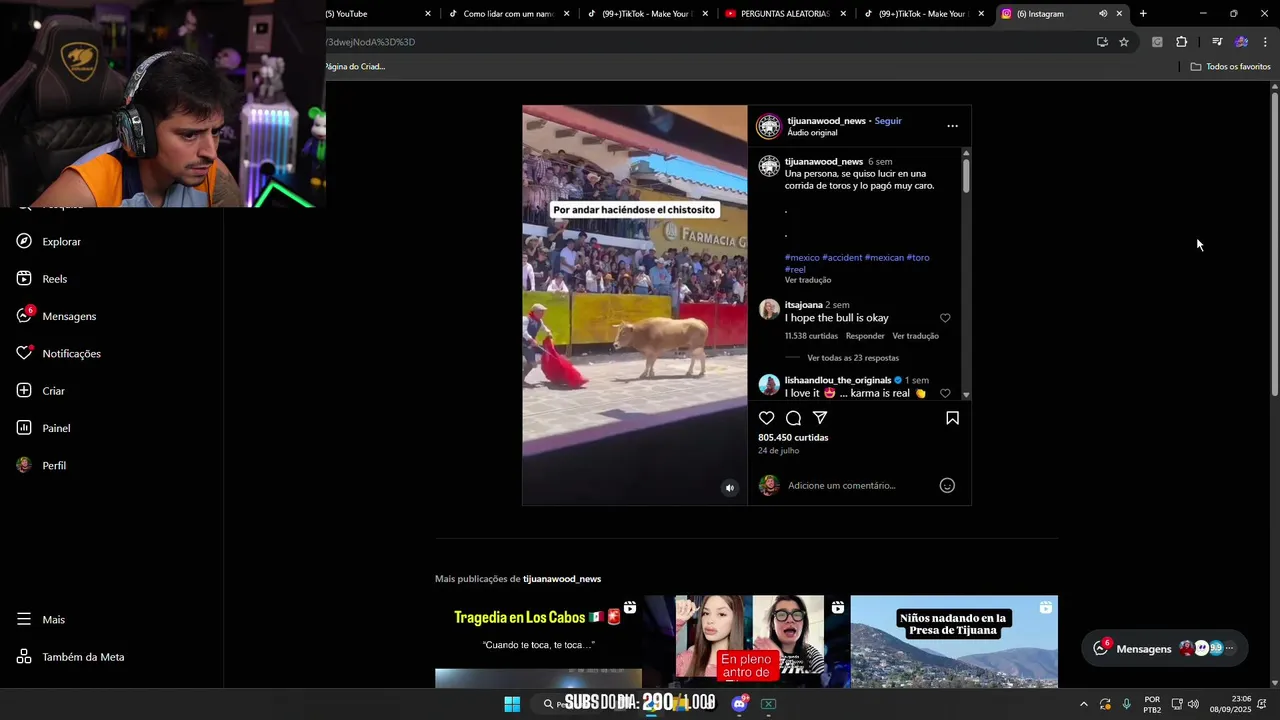Open Reels from the sidebar
This screenshot has height=720, width=1280.
pos(41,279)
